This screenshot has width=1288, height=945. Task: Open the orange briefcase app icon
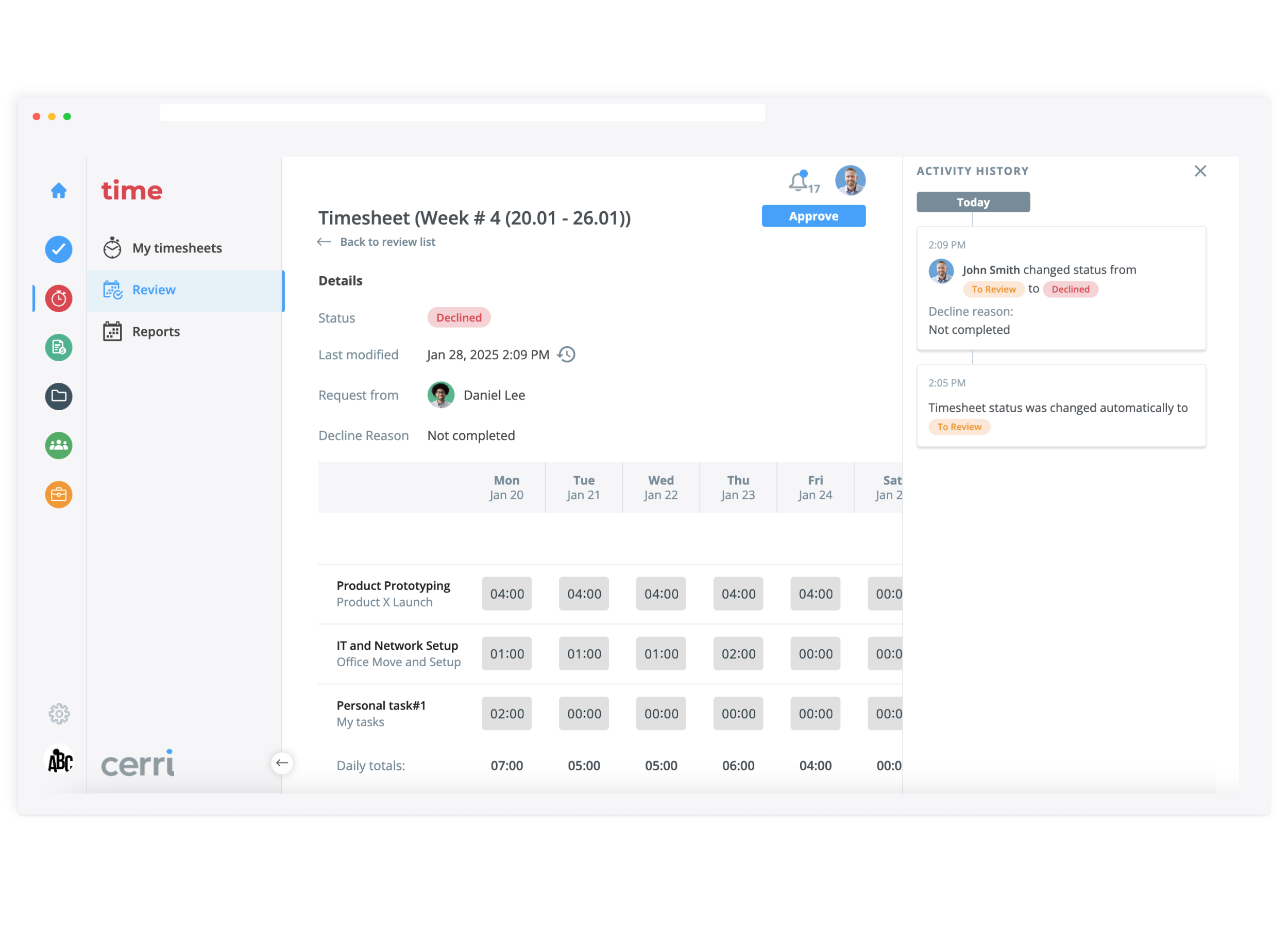59,495
